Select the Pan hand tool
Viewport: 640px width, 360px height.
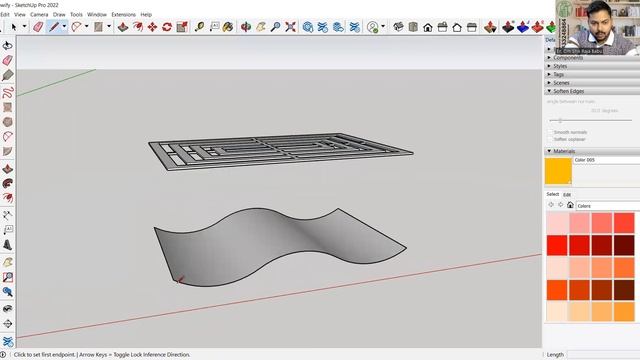tap(261, 27)
